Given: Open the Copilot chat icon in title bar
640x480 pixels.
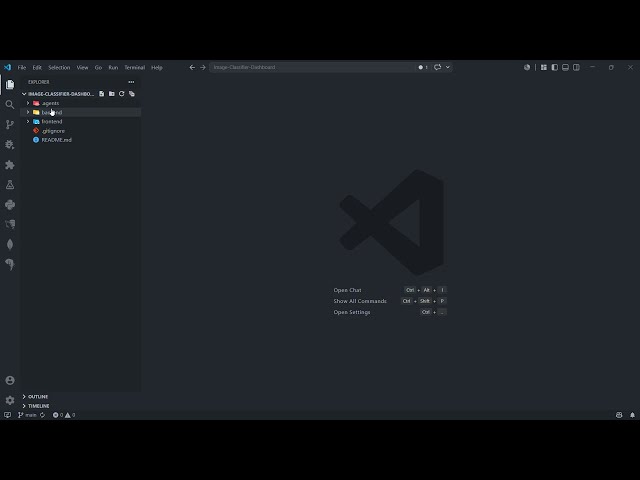Looking at the screenshot, I should [438, 67].
